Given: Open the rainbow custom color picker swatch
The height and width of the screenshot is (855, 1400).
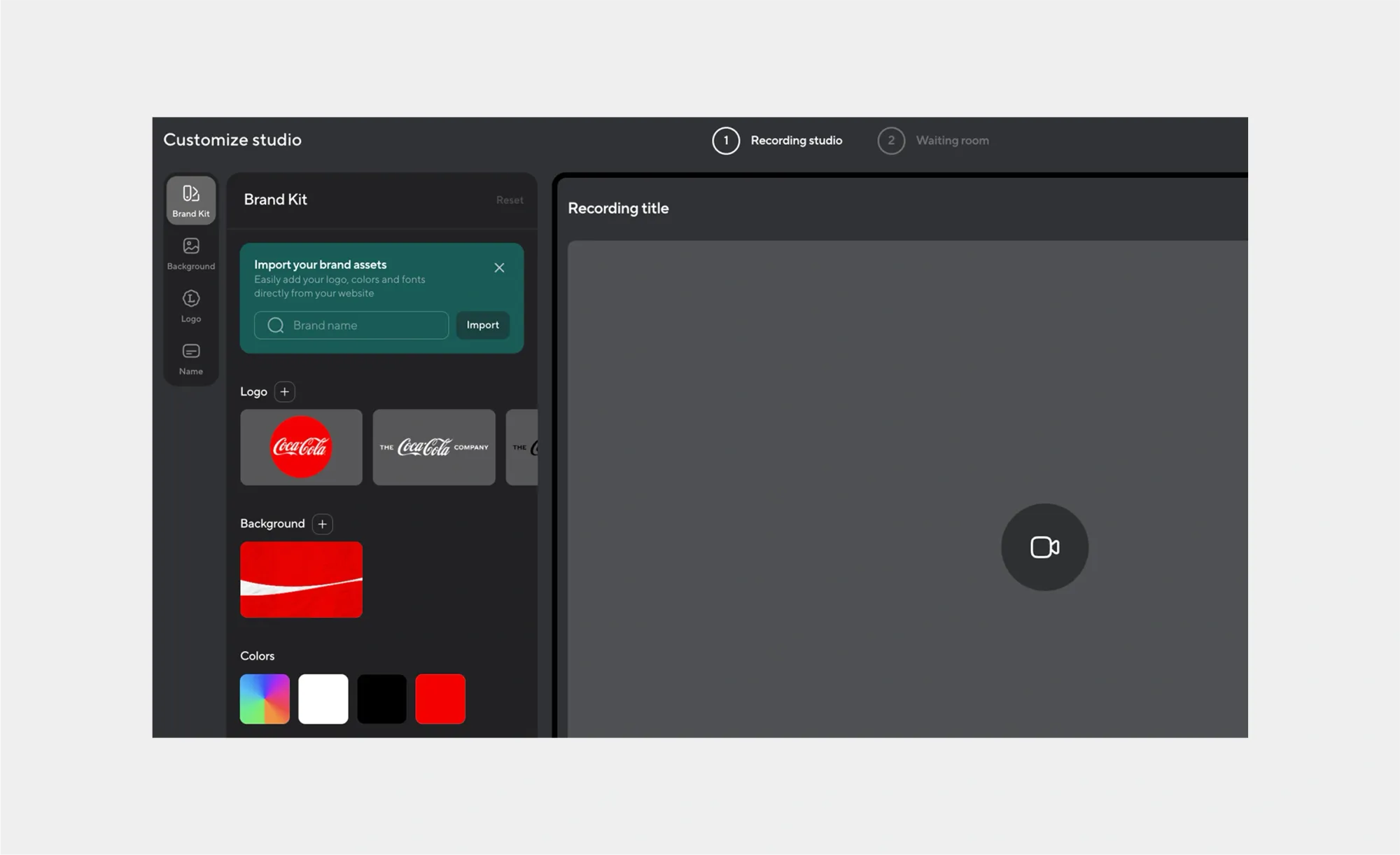Looking at the screenshot, I should coord(265,699).
